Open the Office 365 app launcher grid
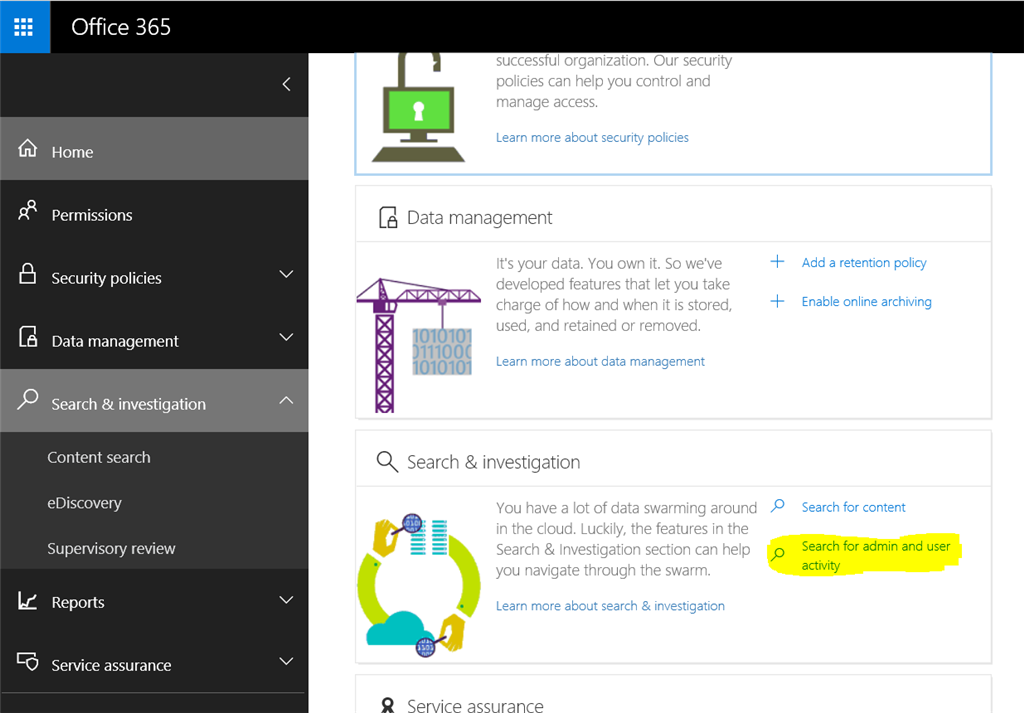 pos(24,27)
